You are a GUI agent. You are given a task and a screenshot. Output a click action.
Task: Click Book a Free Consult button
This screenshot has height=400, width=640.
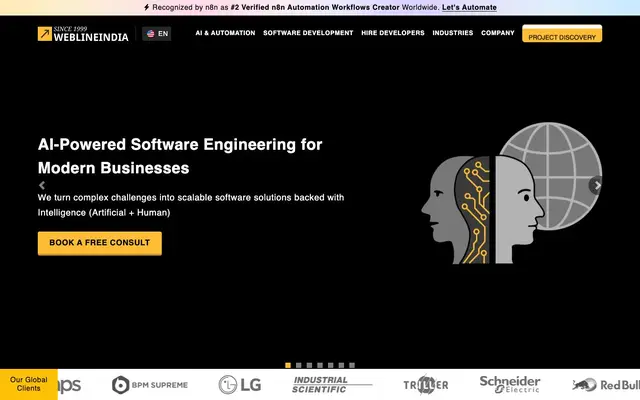(x=100, y=243)
